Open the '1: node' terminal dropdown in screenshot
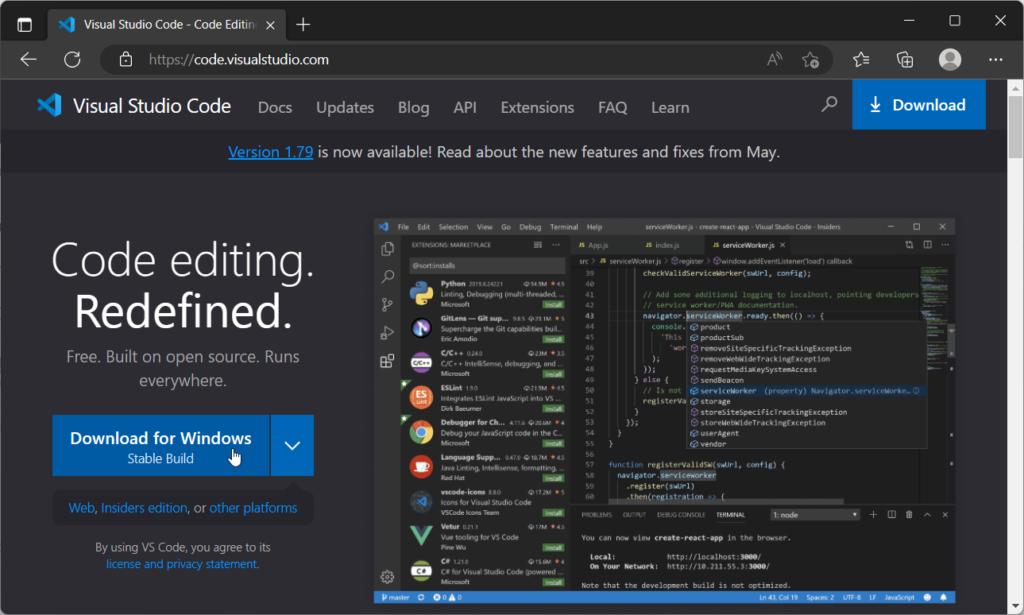1024x615 pixels. [x=815, y=515]
